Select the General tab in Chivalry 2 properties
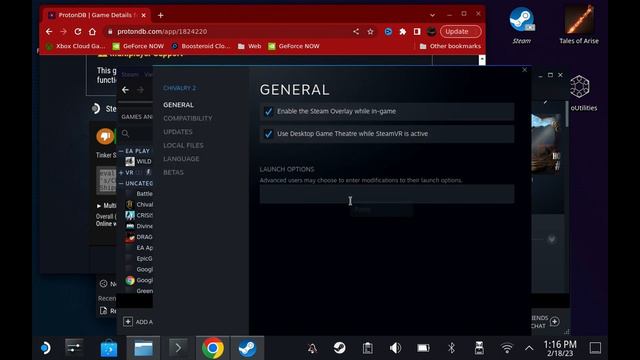Screen dimensions: 640x360 (x=178, y=105)
